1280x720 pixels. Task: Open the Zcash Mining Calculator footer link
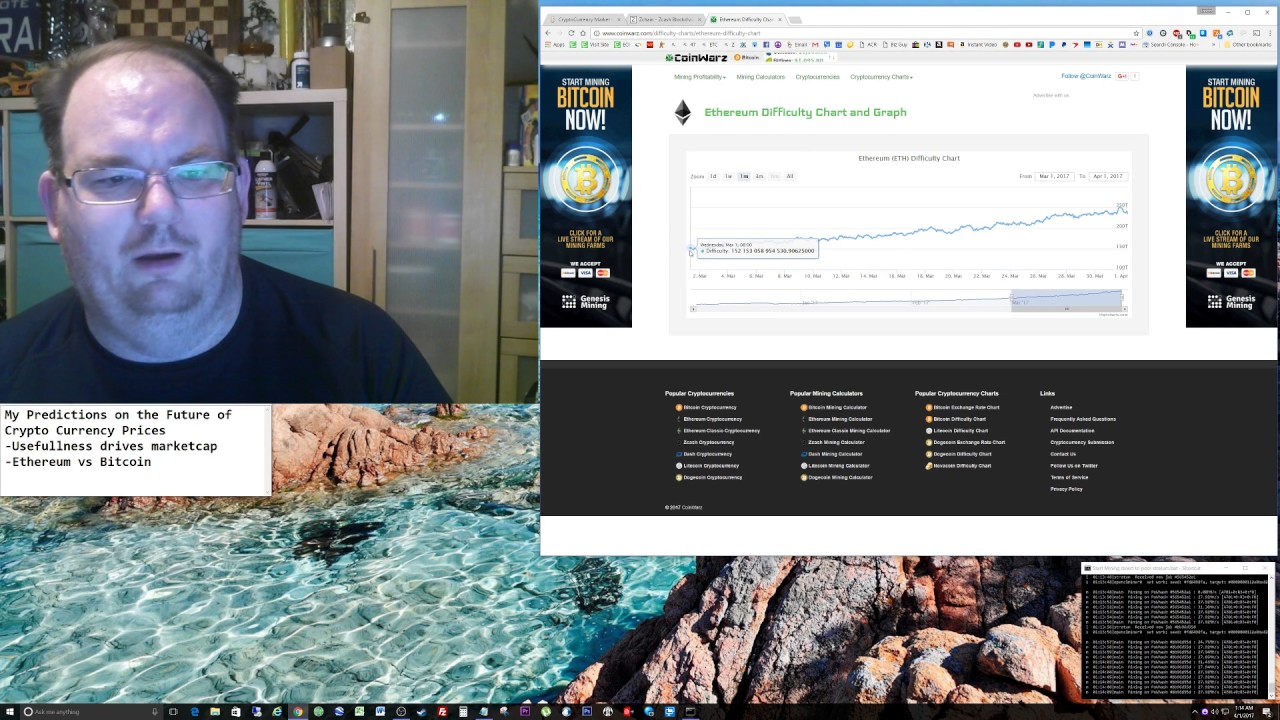coord(836,442)
